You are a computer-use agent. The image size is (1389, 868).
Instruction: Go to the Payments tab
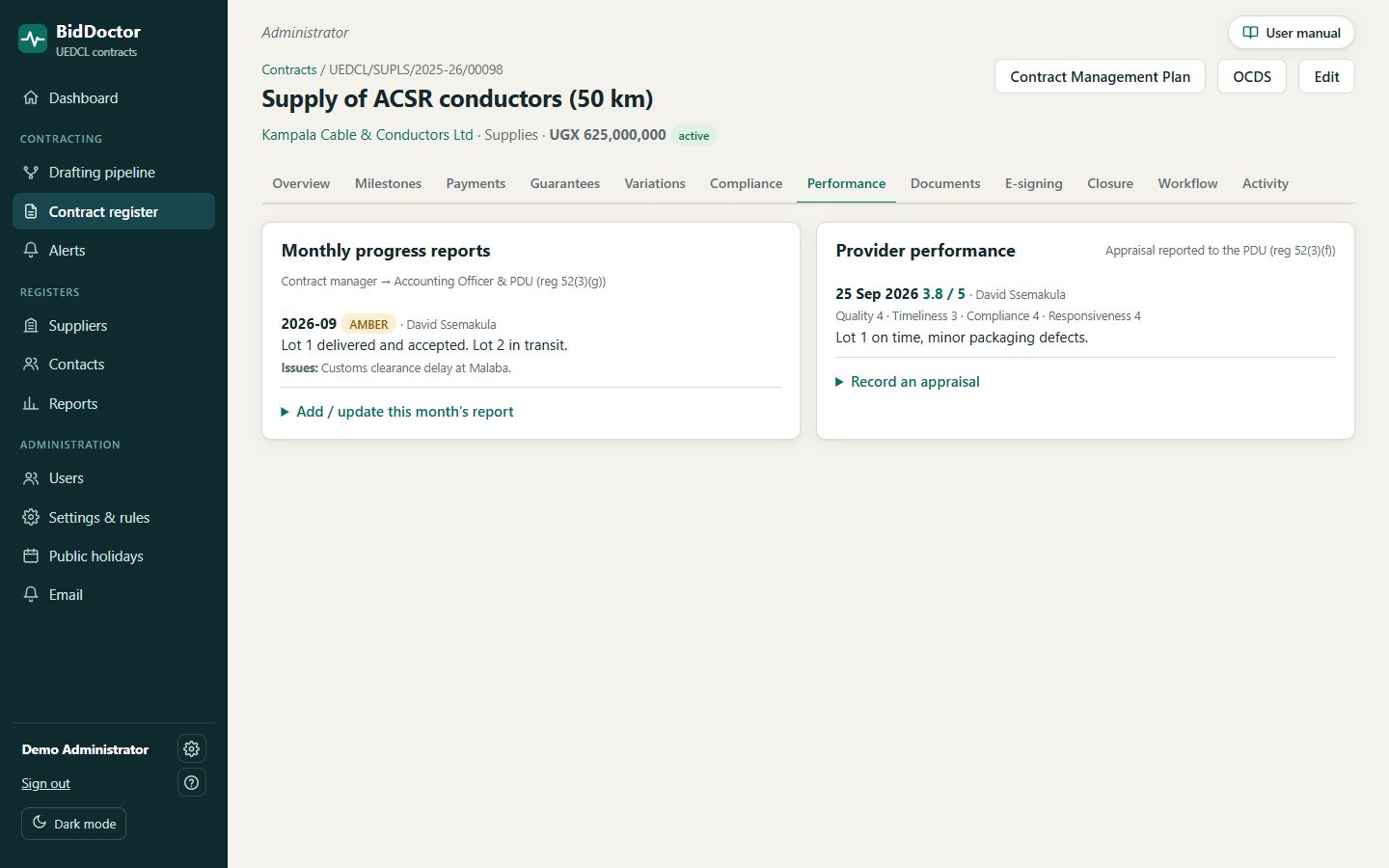476,183
